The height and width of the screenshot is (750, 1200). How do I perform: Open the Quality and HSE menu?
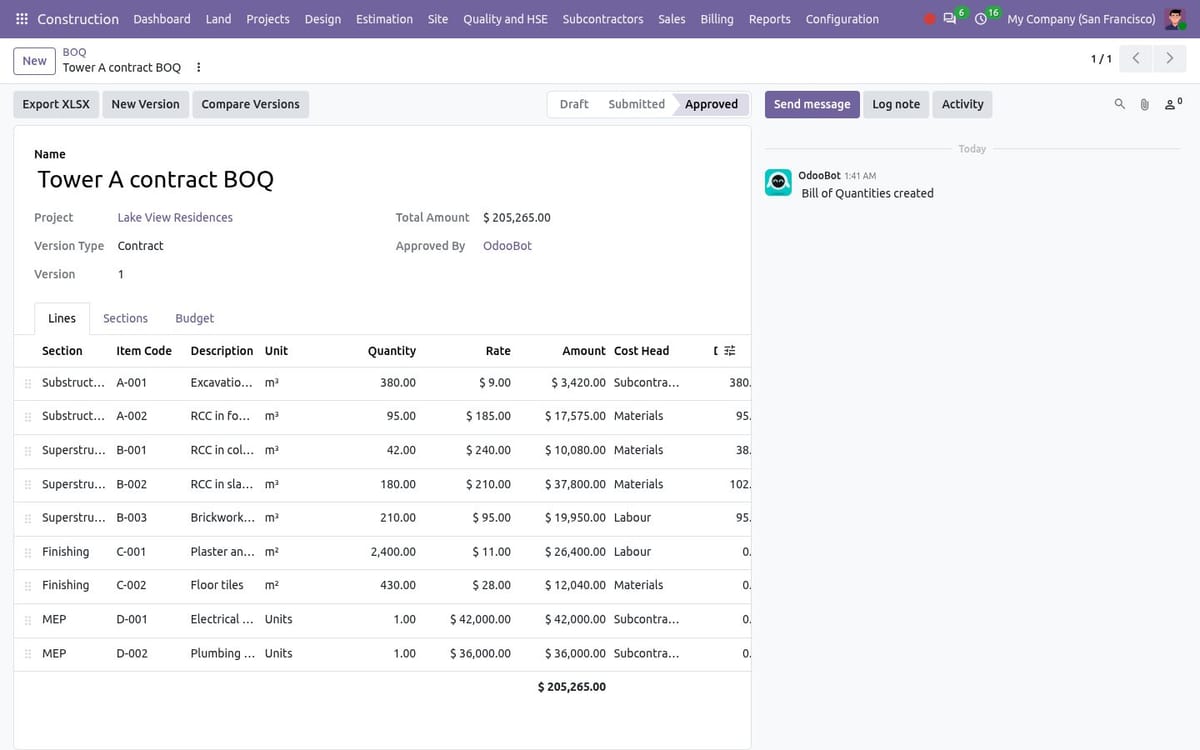(x=505, y=19)
